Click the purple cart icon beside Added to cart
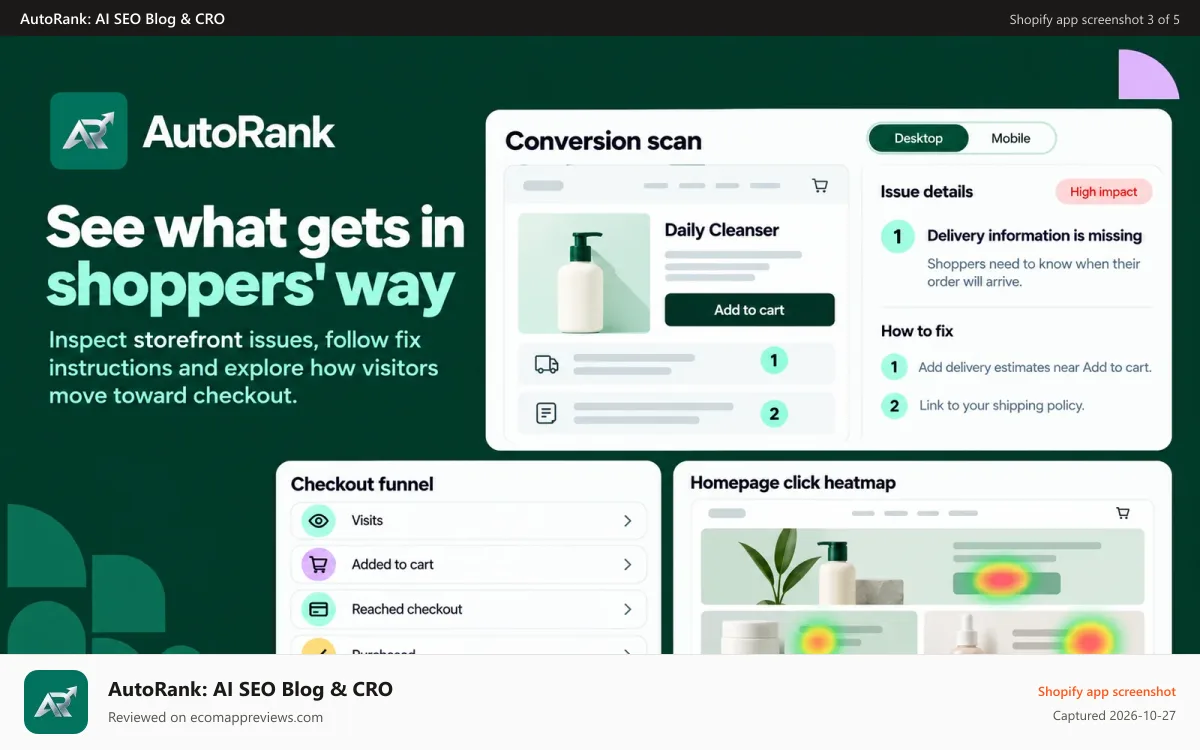 coord(319,565)
